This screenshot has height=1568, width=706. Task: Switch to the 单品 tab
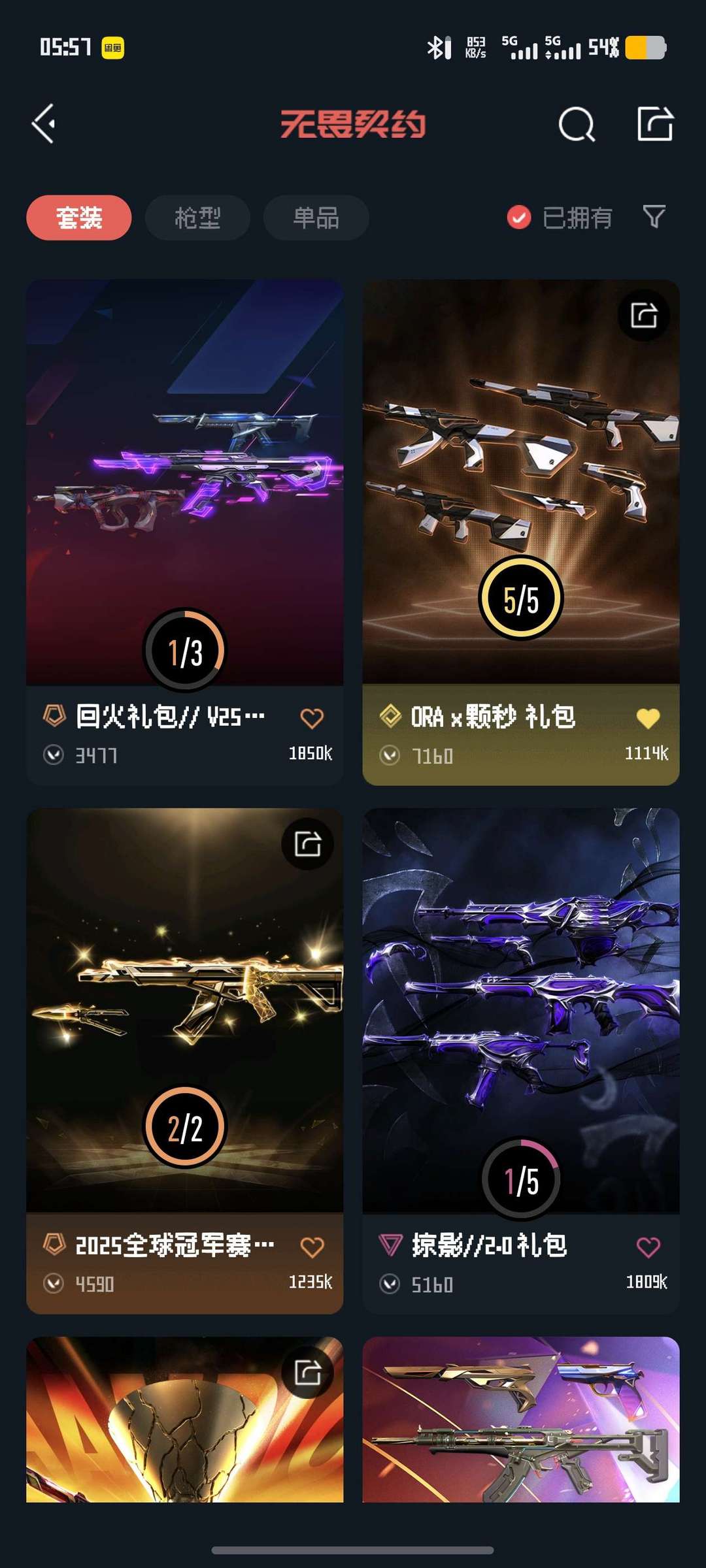(316, 218)
